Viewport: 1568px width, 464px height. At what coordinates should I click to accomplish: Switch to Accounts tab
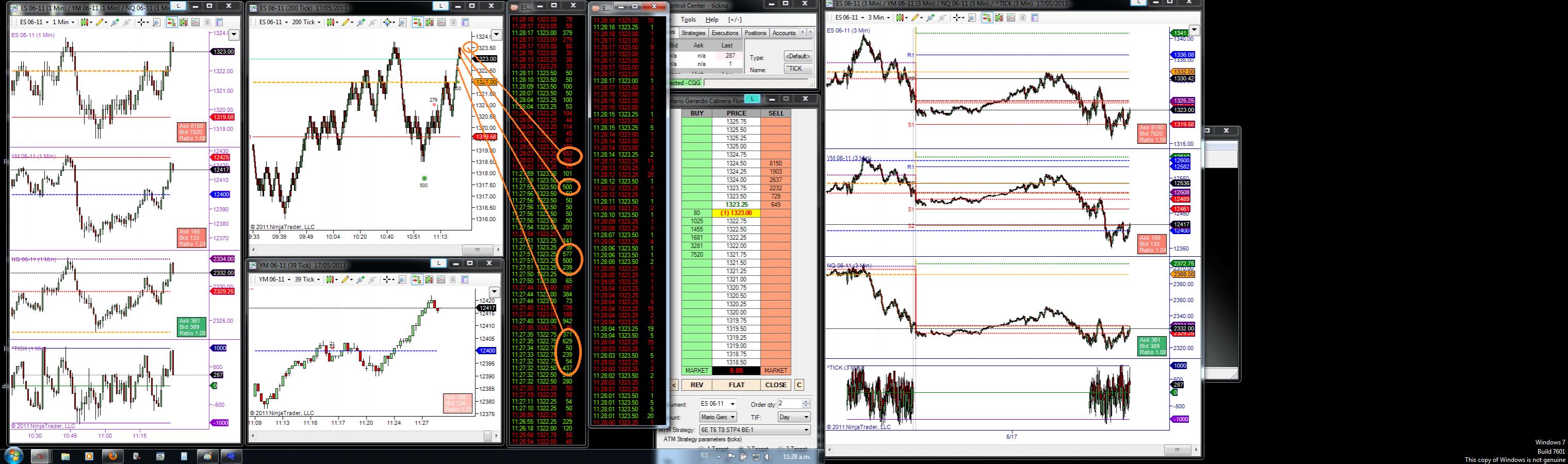[784, 33]
